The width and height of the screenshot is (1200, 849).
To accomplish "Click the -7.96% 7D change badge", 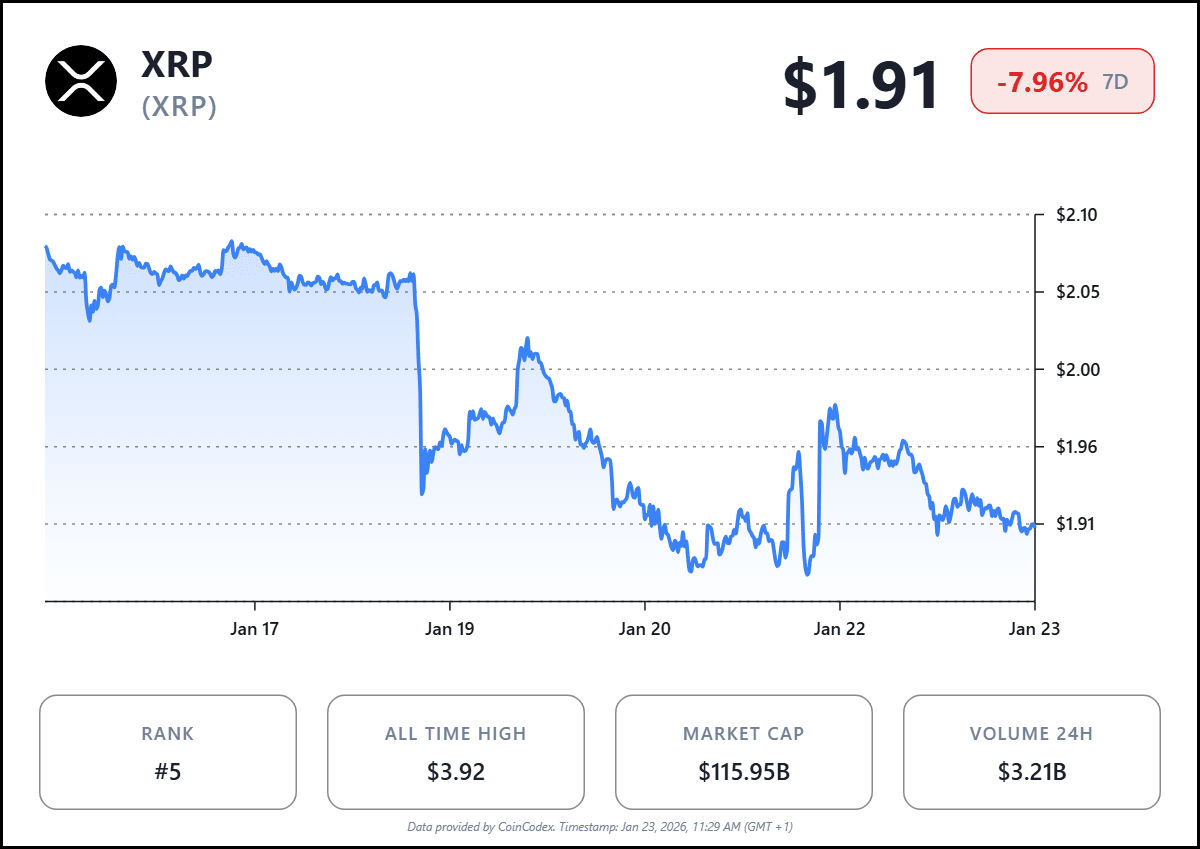I will (1062, 81).
